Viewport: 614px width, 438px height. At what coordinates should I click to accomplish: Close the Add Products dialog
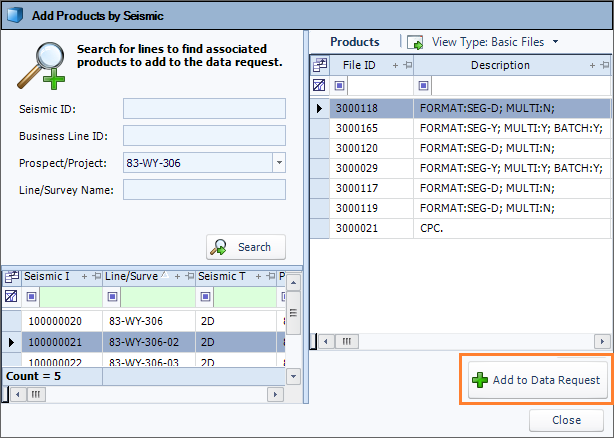566,420
